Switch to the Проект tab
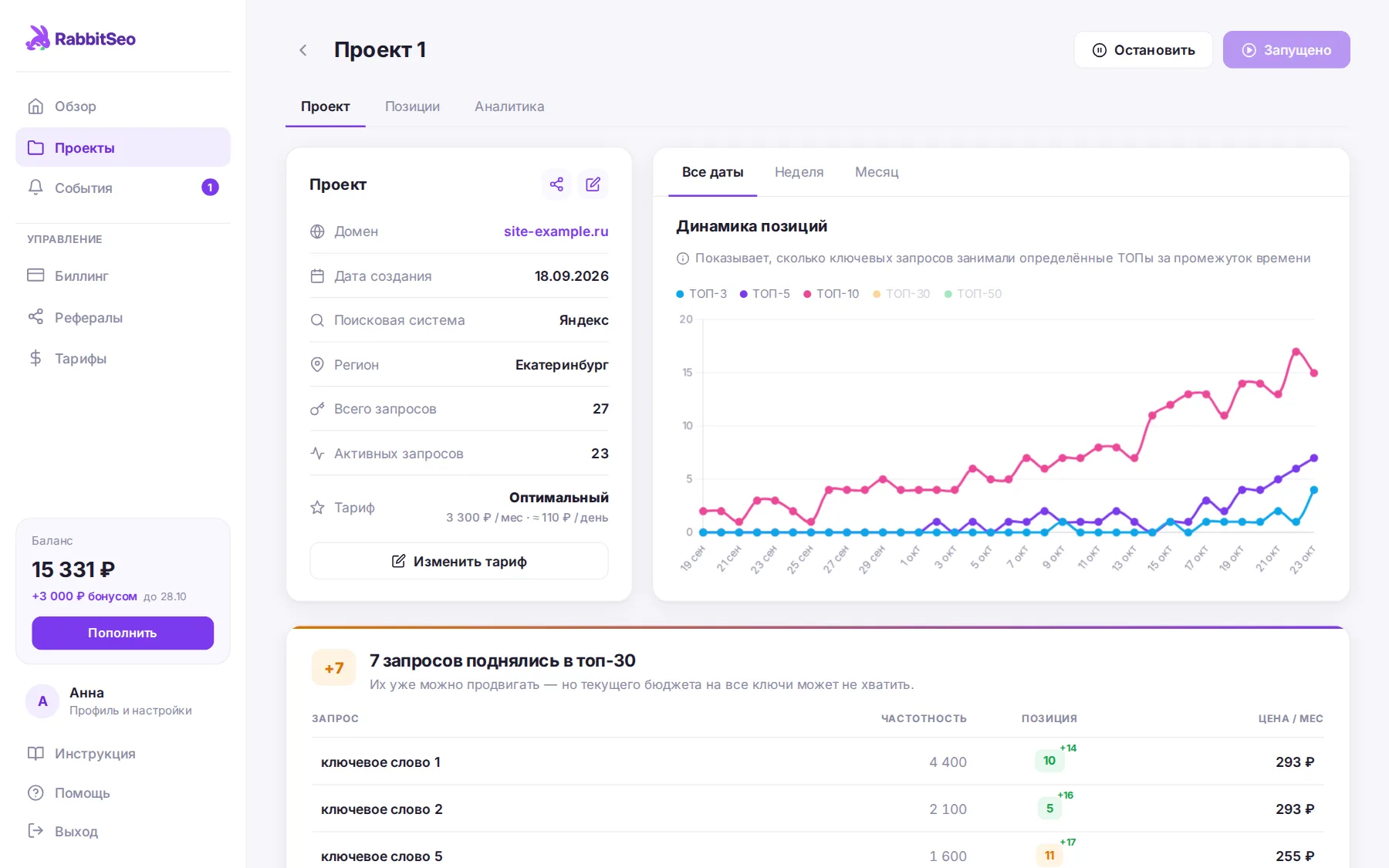The width and height of the screenshot is (1389, 868). click(x=325, y=106)
